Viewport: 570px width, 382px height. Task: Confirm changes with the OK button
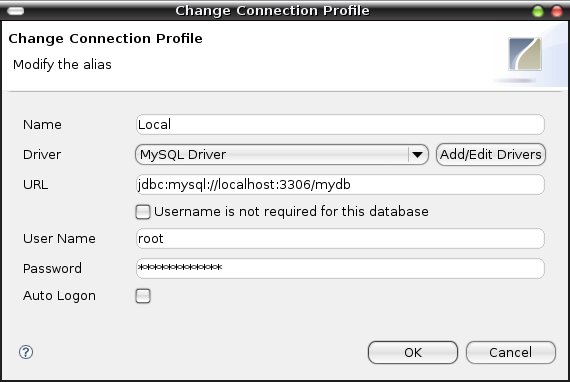coord(413,353)
